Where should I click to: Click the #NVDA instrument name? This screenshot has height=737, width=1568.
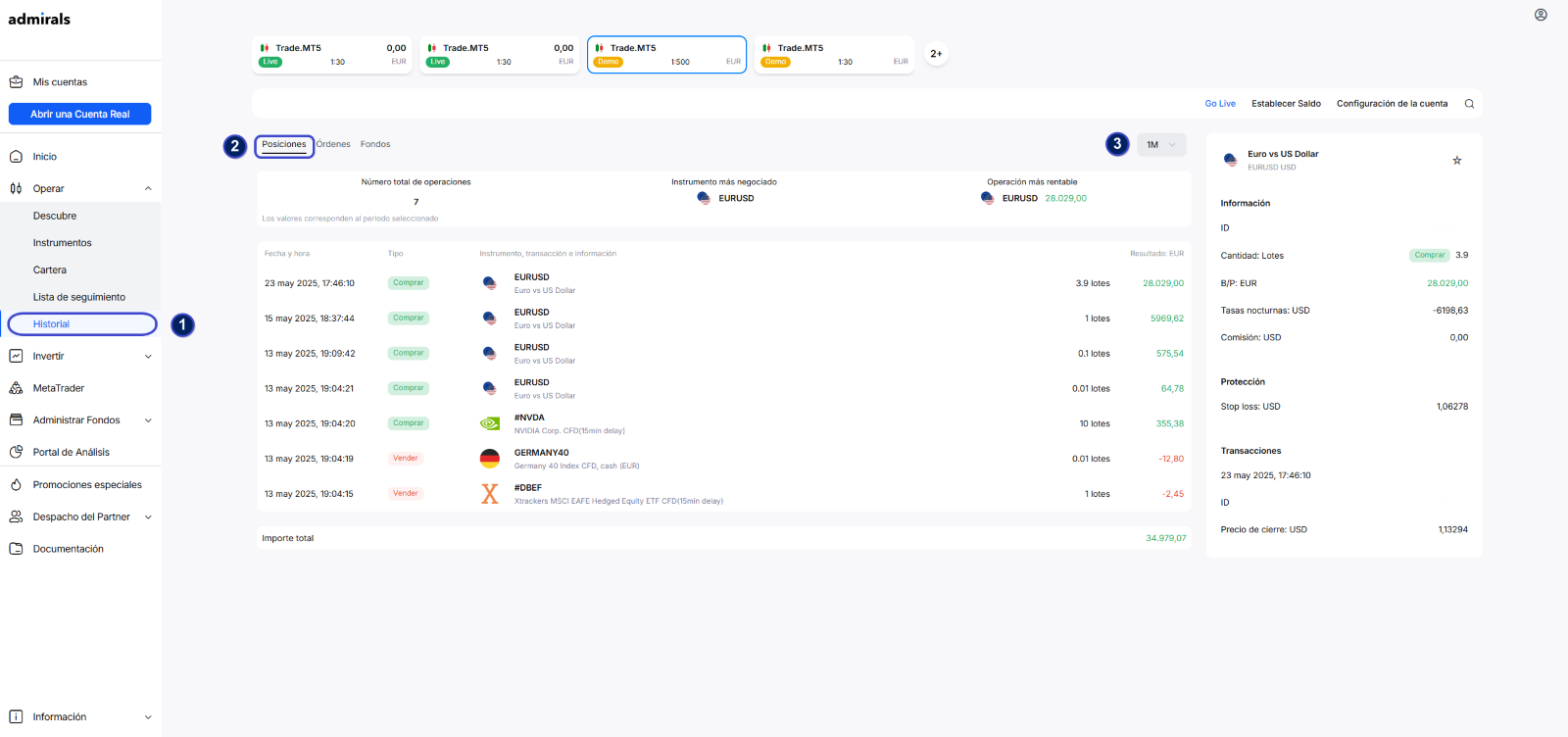529,418
